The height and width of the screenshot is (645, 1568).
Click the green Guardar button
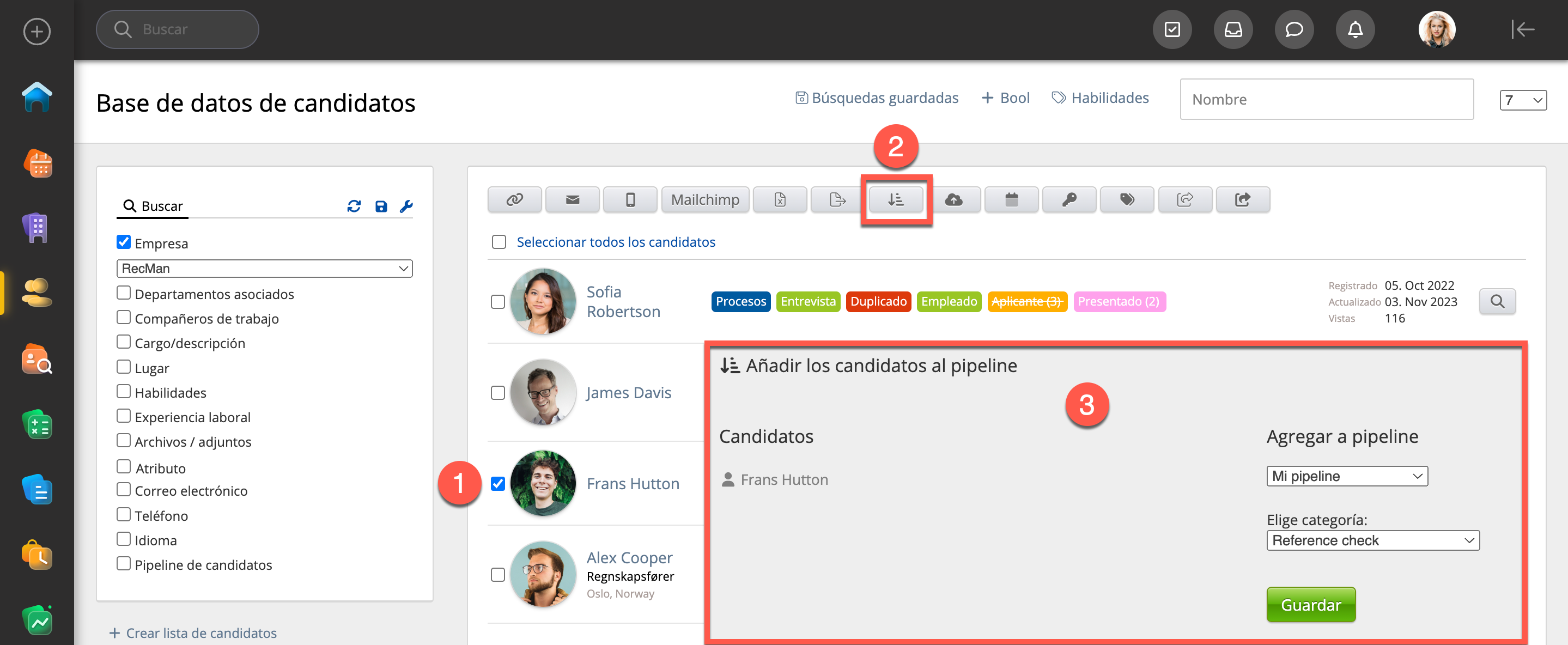tap(1311, 605)
